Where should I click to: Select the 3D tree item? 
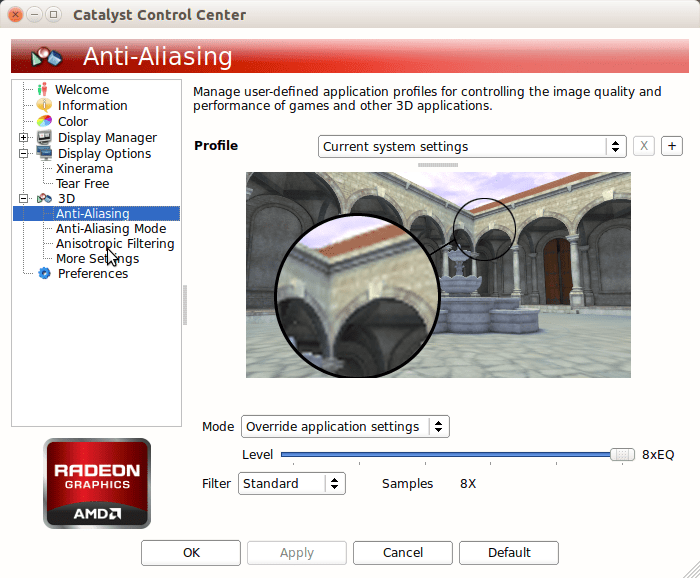click(x=67, y=199)
